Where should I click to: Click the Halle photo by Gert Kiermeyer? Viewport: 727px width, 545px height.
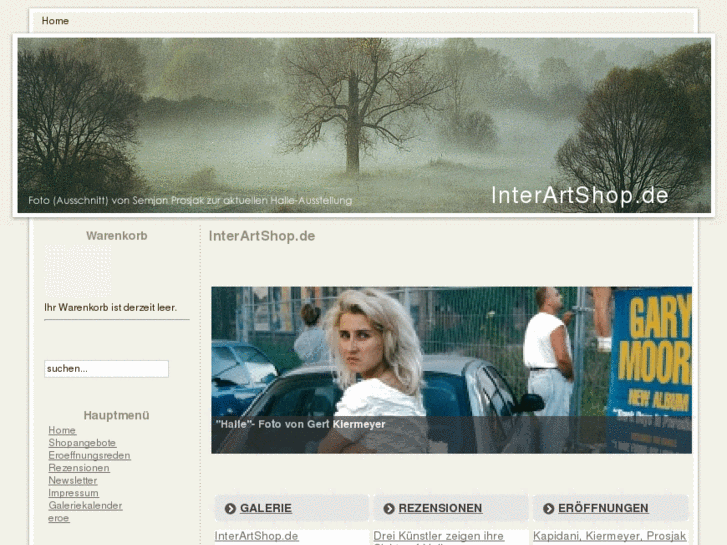point(451,370)
